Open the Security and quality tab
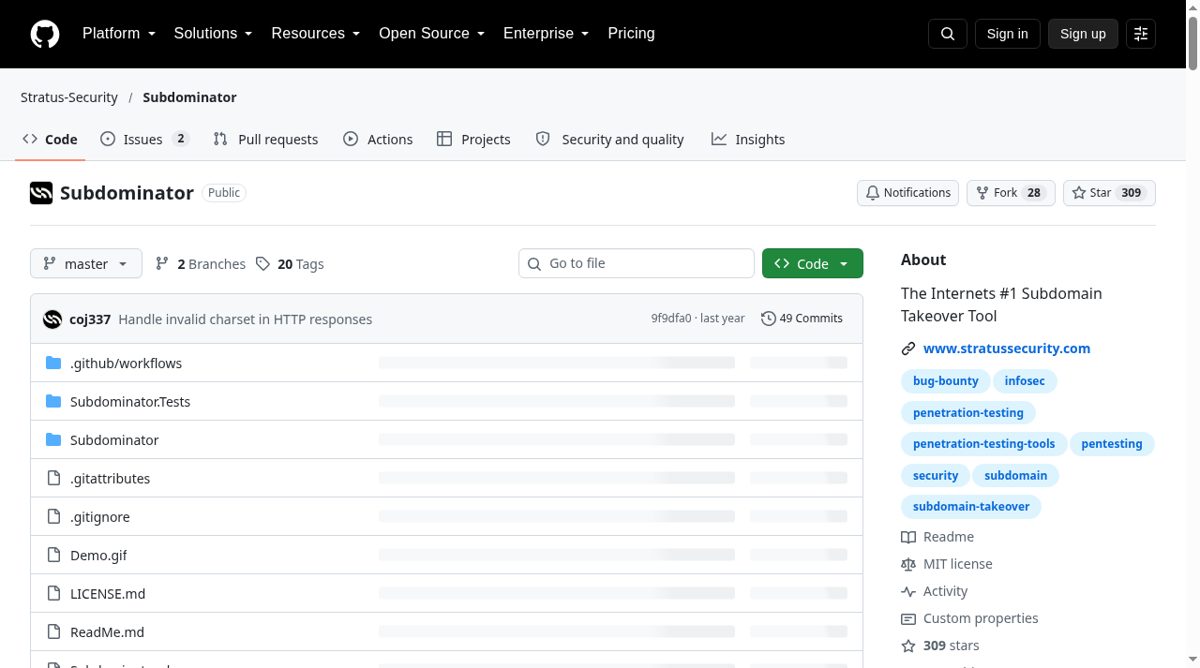This screenshot has height=668, width=1200. tap(610, 139)
